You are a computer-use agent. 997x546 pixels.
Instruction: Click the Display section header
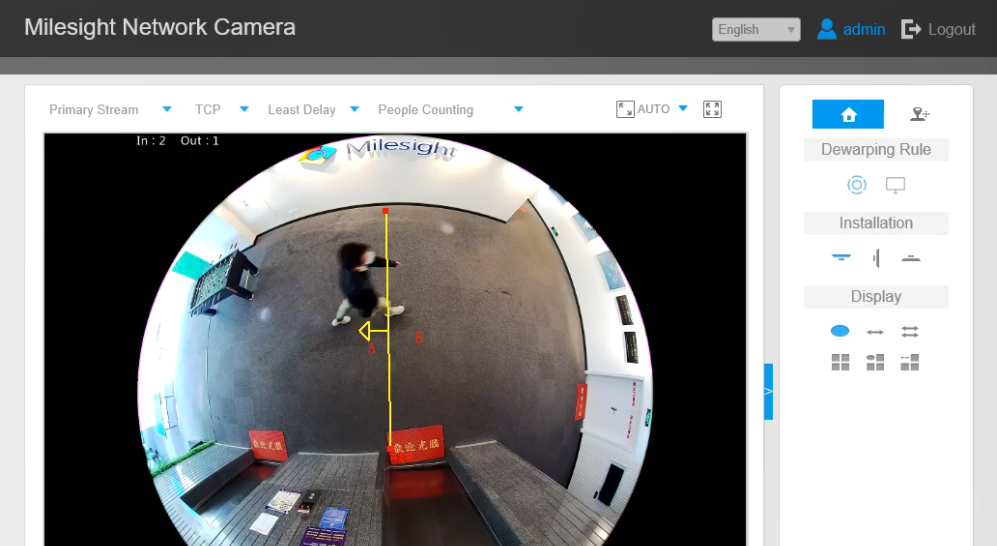(x=876, y=297)
